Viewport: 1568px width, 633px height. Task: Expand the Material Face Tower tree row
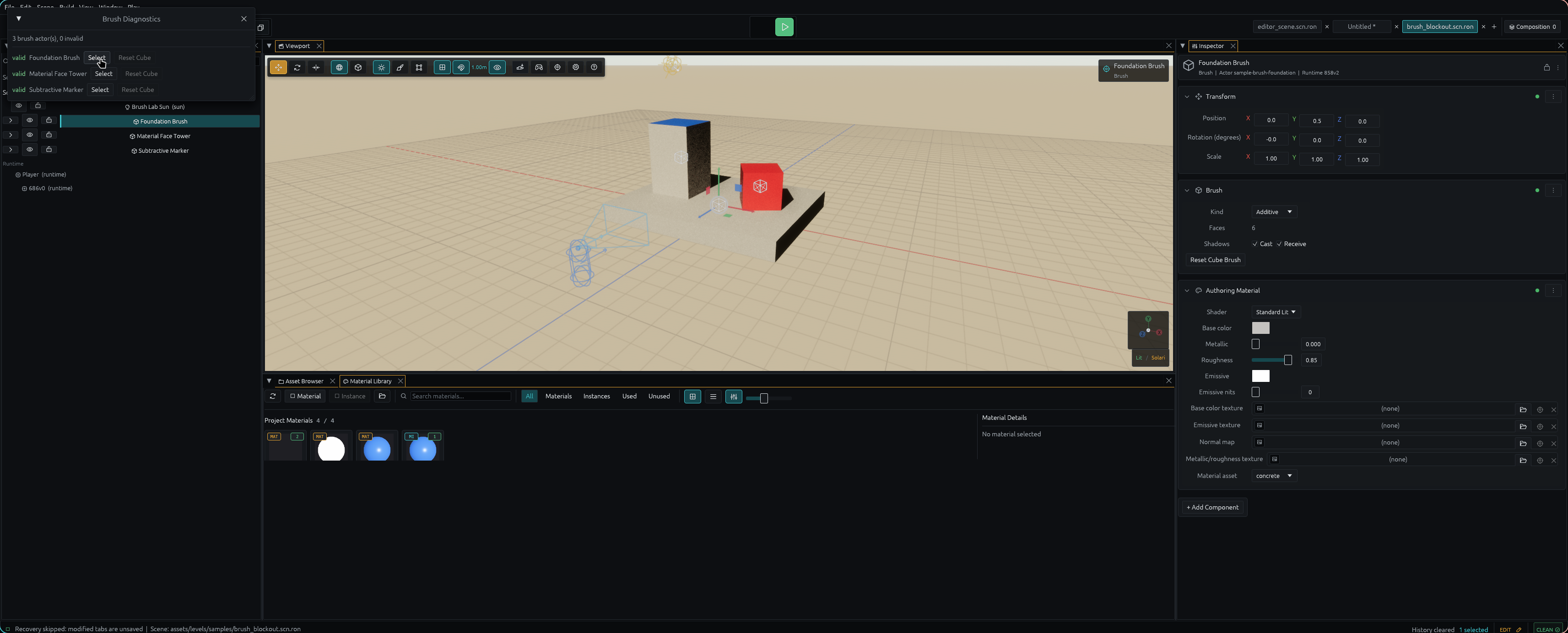click(11, 135)
